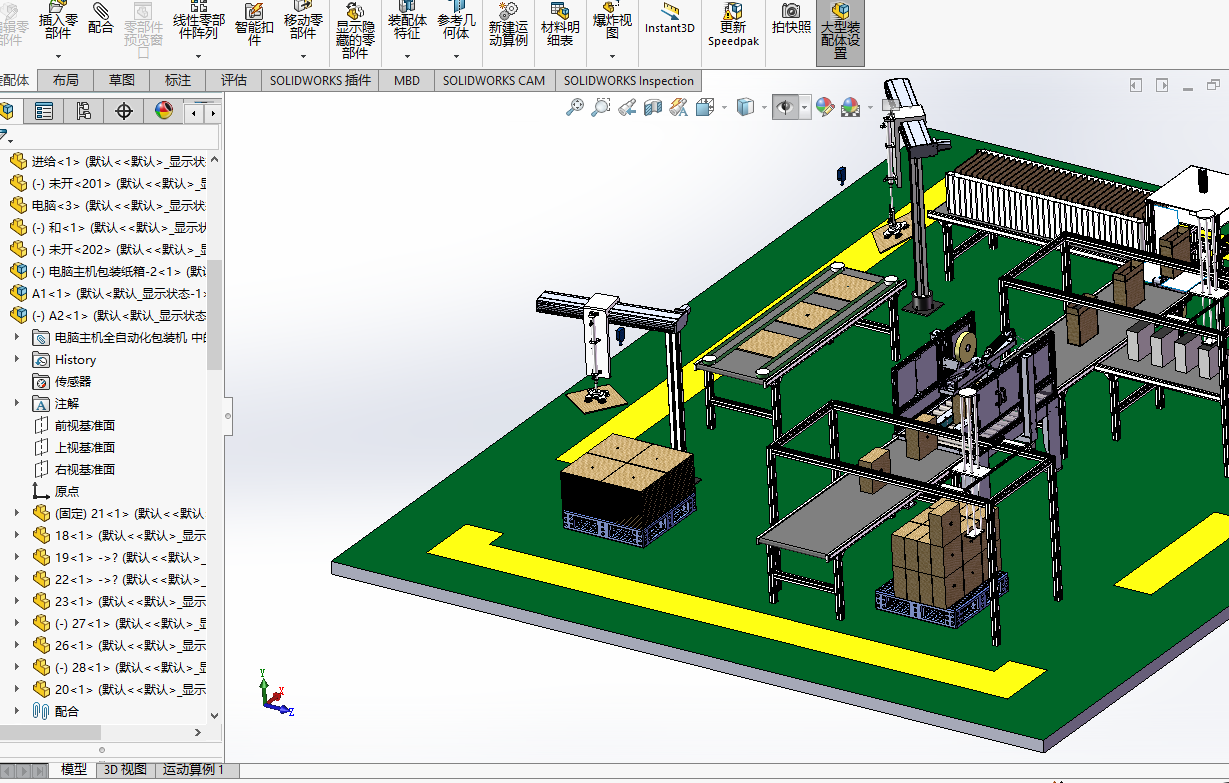
Task: Expand the 注解 annotations node
Action: click(x=16, y=403)
